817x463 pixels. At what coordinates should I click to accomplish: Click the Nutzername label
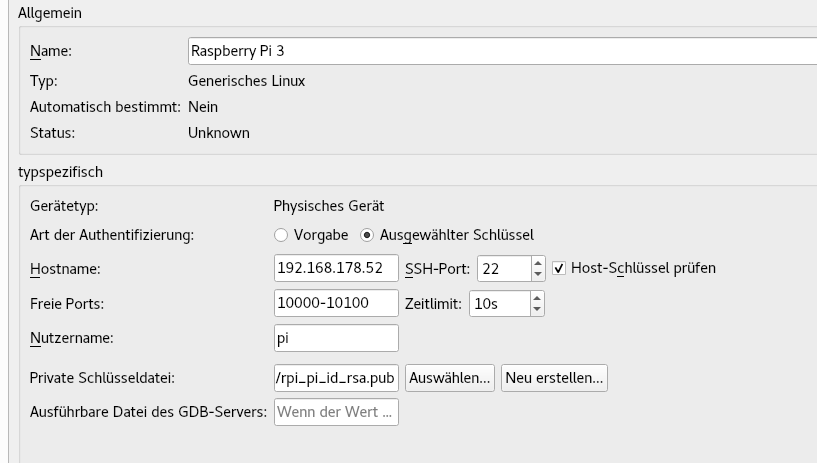71,338
